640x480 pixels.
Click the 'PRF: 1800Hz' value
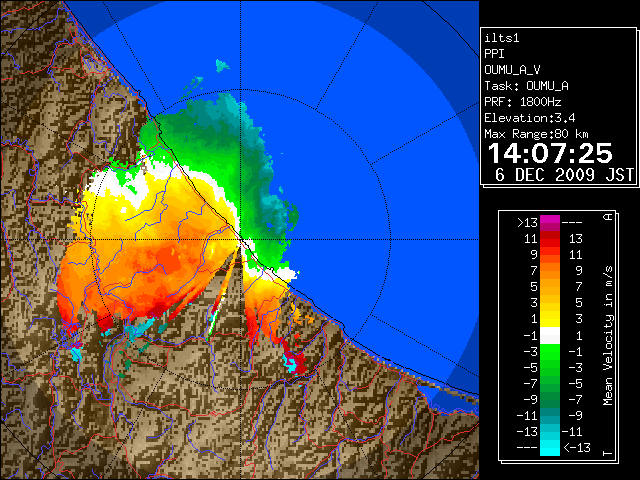[x=522, y=102]
